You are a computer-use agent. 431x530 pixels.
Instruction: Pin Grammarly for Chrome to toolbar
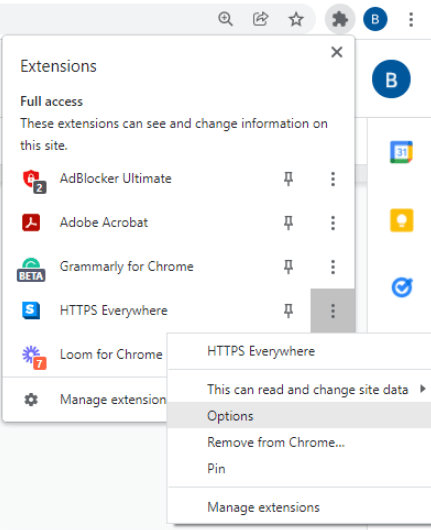point(288,267)
